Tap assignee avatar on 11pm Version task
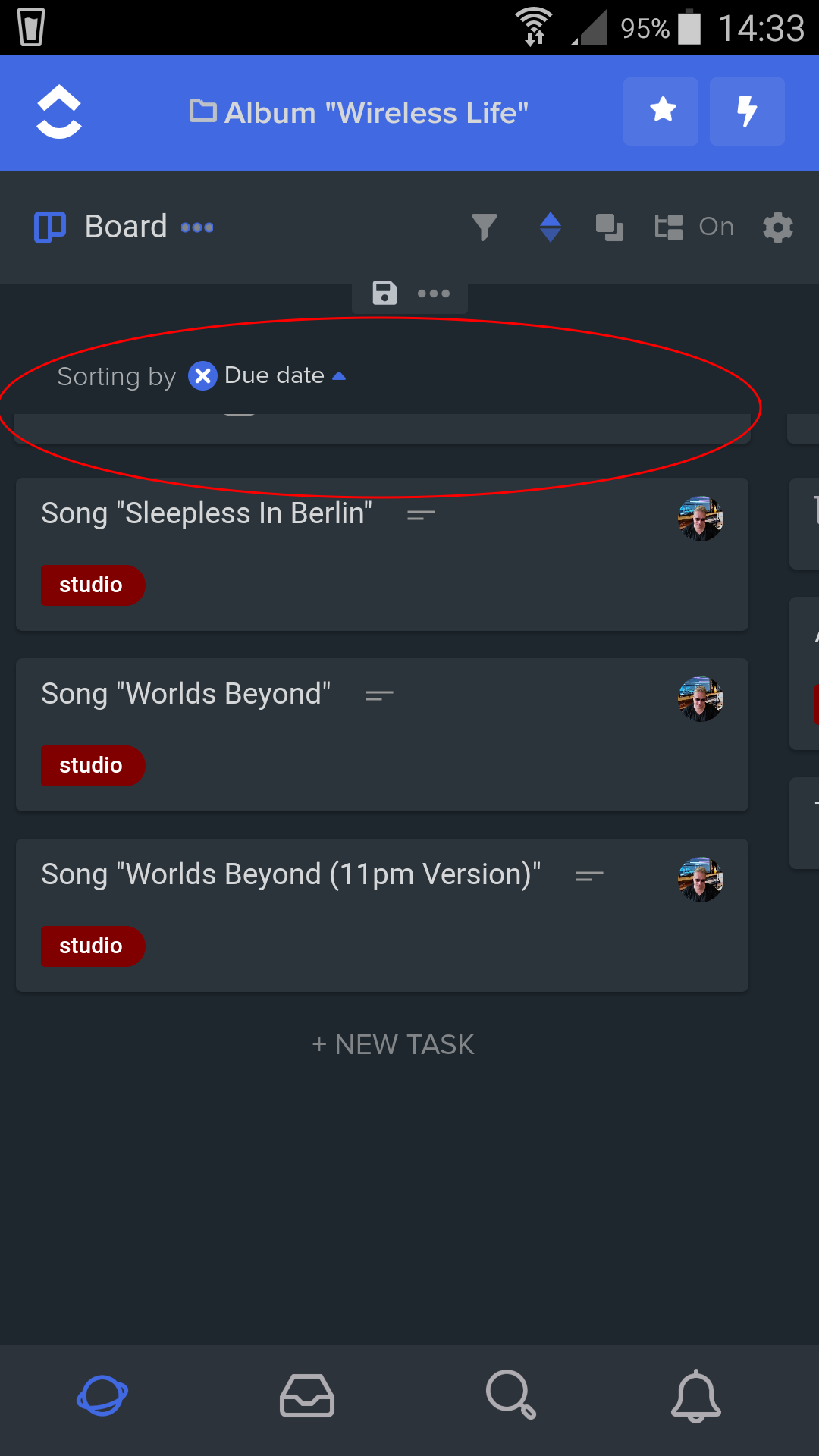819x1456 pixels. tap(700, 880)
